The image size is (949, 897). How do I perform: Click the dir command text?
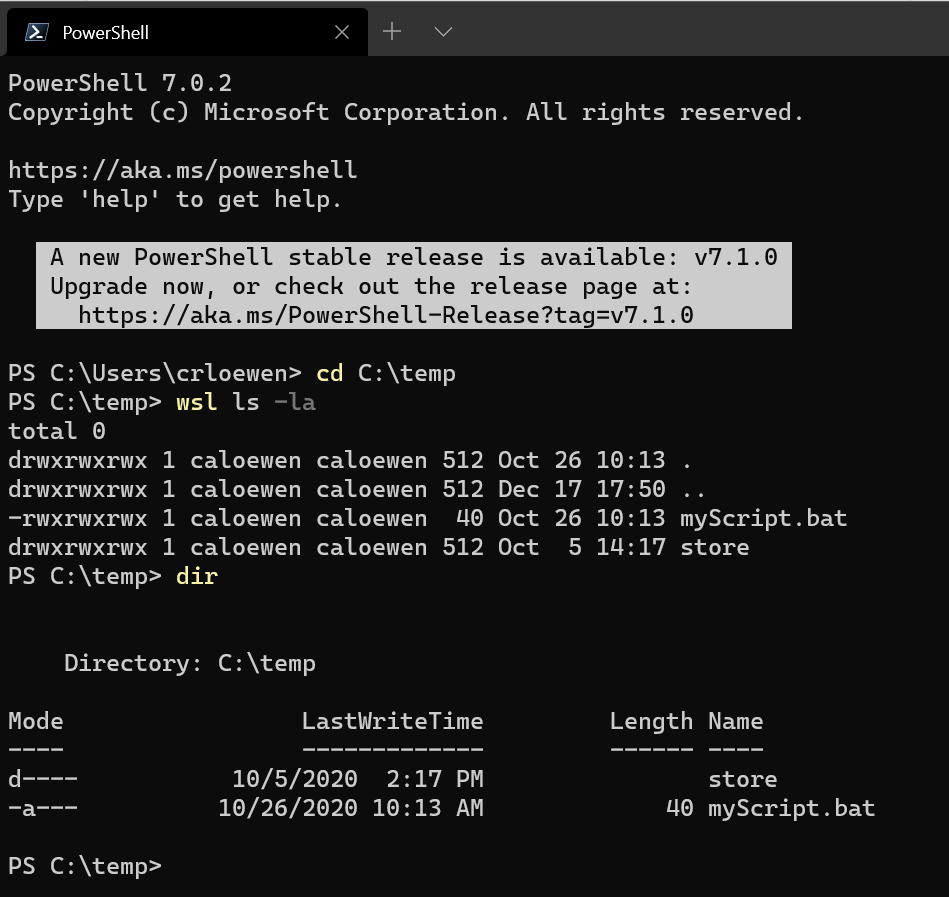(197, 576)
